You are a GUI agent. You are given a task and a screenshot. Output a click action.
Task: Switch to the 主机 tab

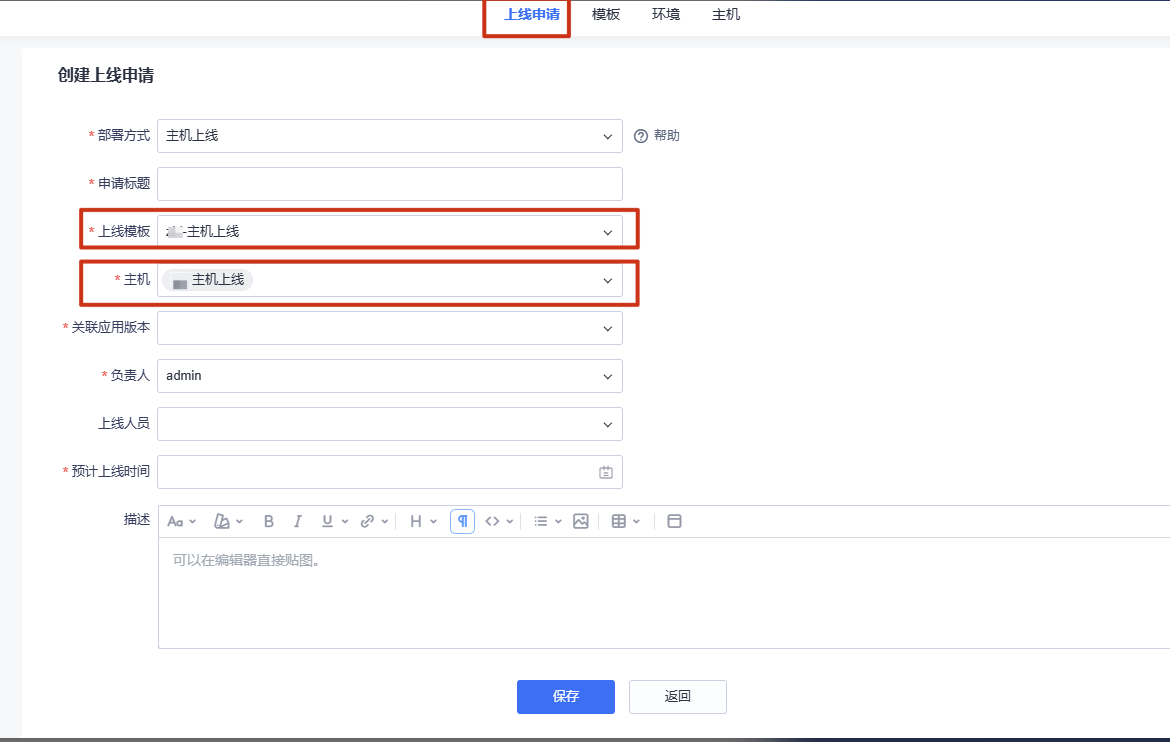(x=725, y=14)
